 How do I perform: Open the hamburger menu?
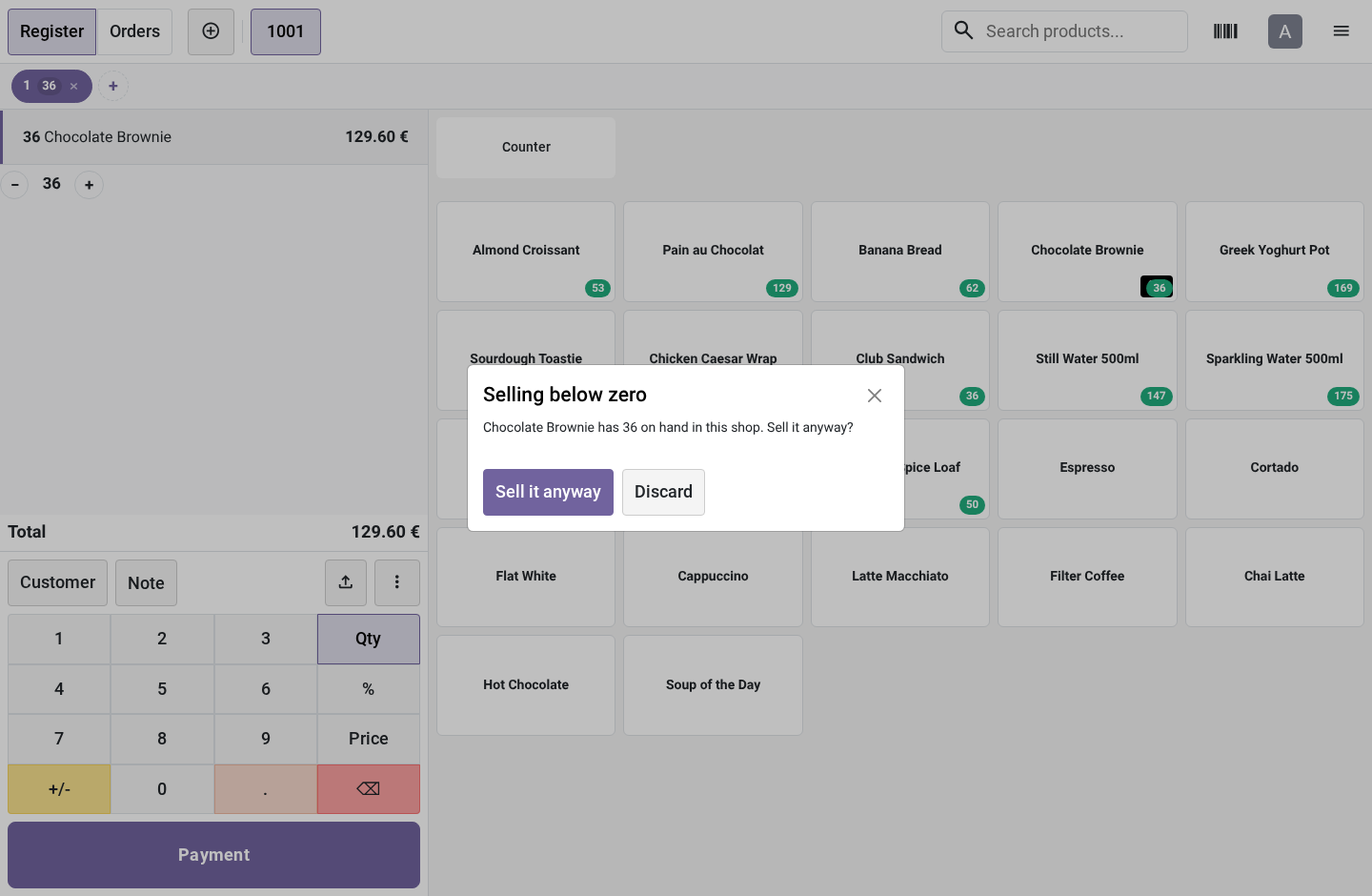(1341, 31)
